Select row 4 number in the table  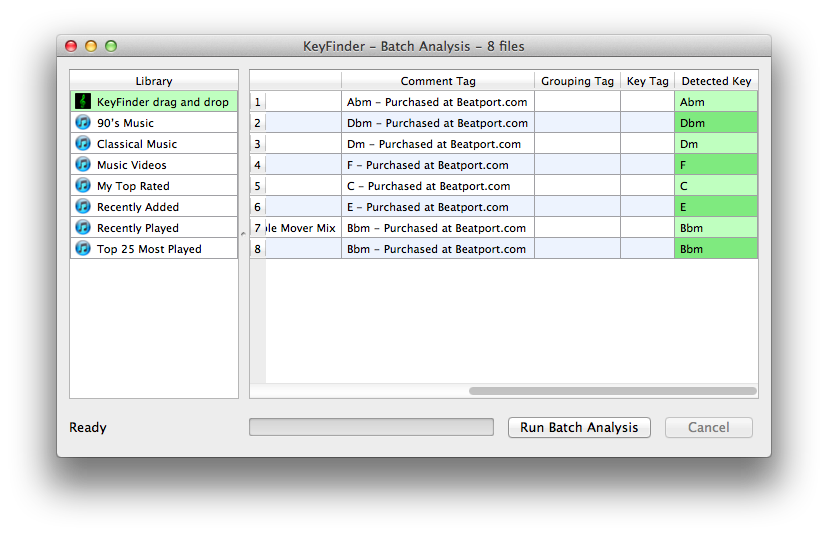[258, 165]
